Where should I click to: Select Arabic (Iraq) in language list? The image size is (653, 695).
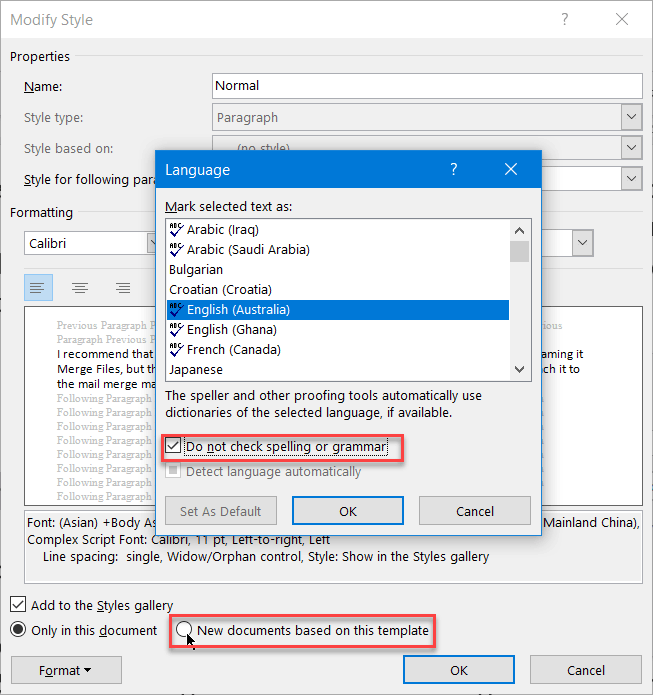pyautogui.click(x=338, y=230)
